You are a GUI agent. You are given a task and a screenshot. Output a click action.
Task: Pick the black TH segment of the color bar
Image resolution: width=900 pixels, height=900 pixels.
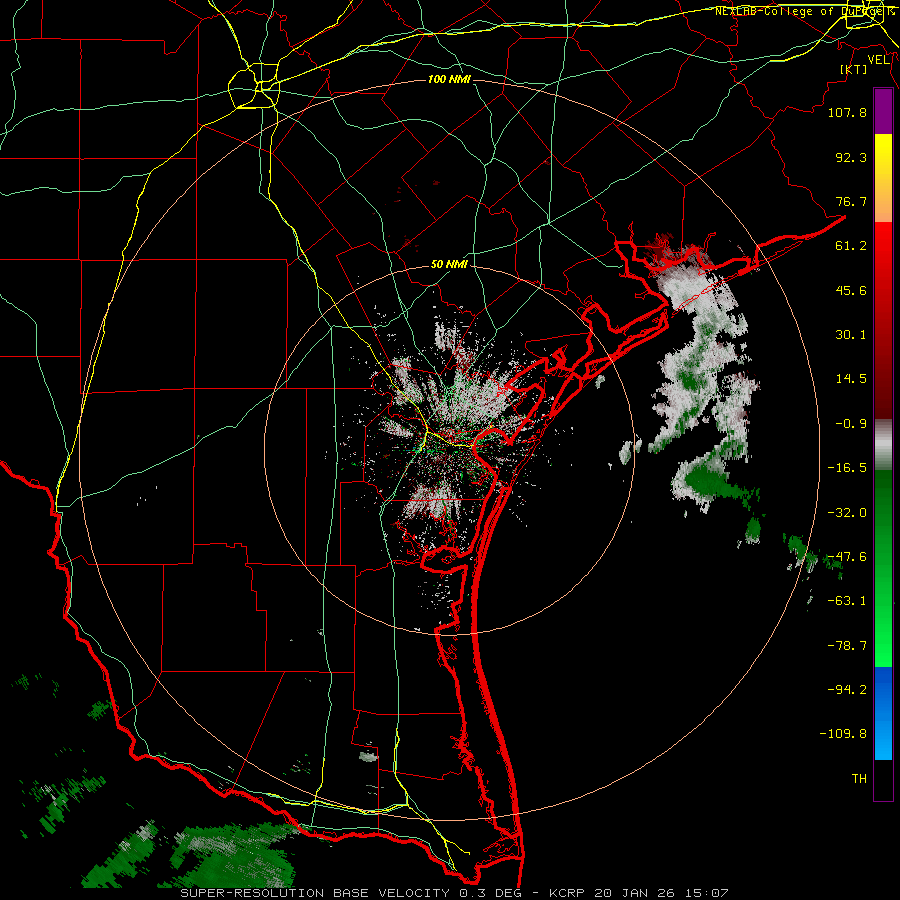click(883, 780)
